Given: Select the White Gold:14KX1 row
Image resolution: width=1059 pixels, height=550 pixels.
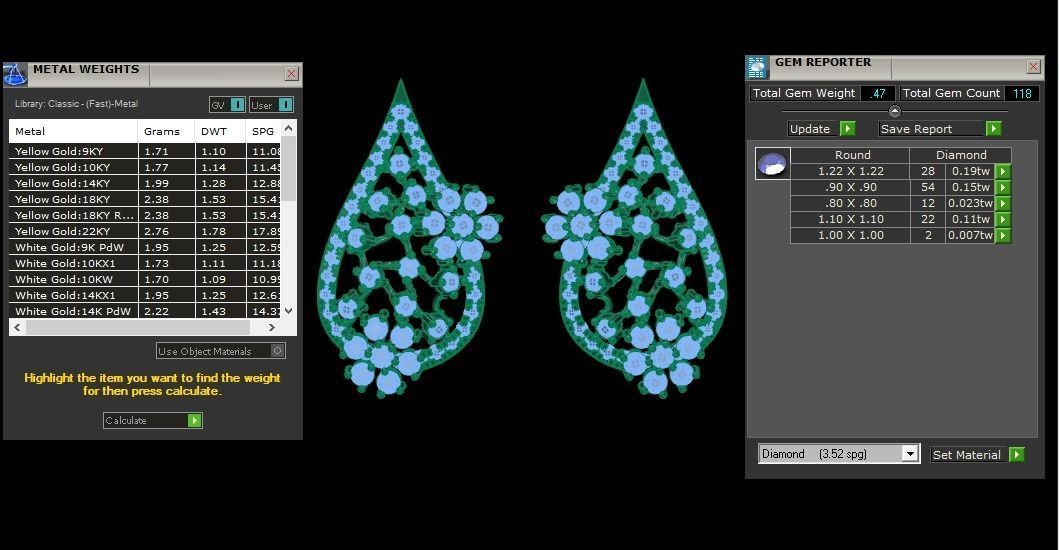Looking at the screenshot, I should 145,295.
